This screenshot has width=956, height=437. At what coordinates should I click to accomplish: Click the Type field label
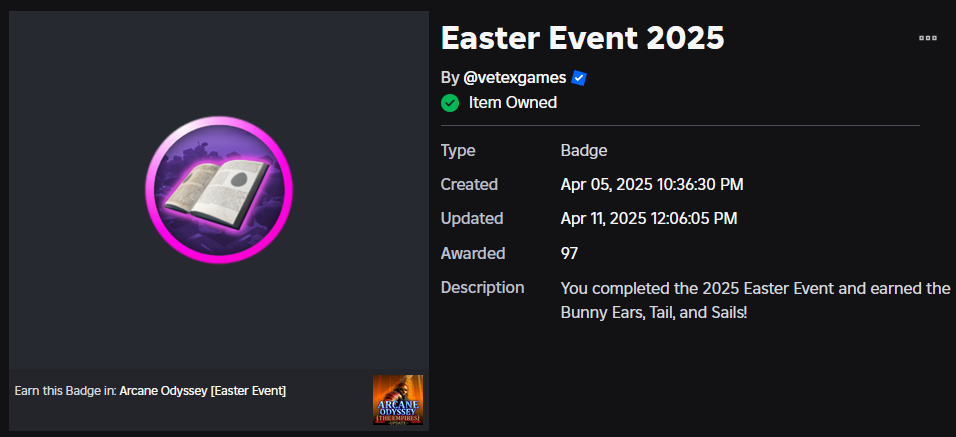(x=458, y=151)
